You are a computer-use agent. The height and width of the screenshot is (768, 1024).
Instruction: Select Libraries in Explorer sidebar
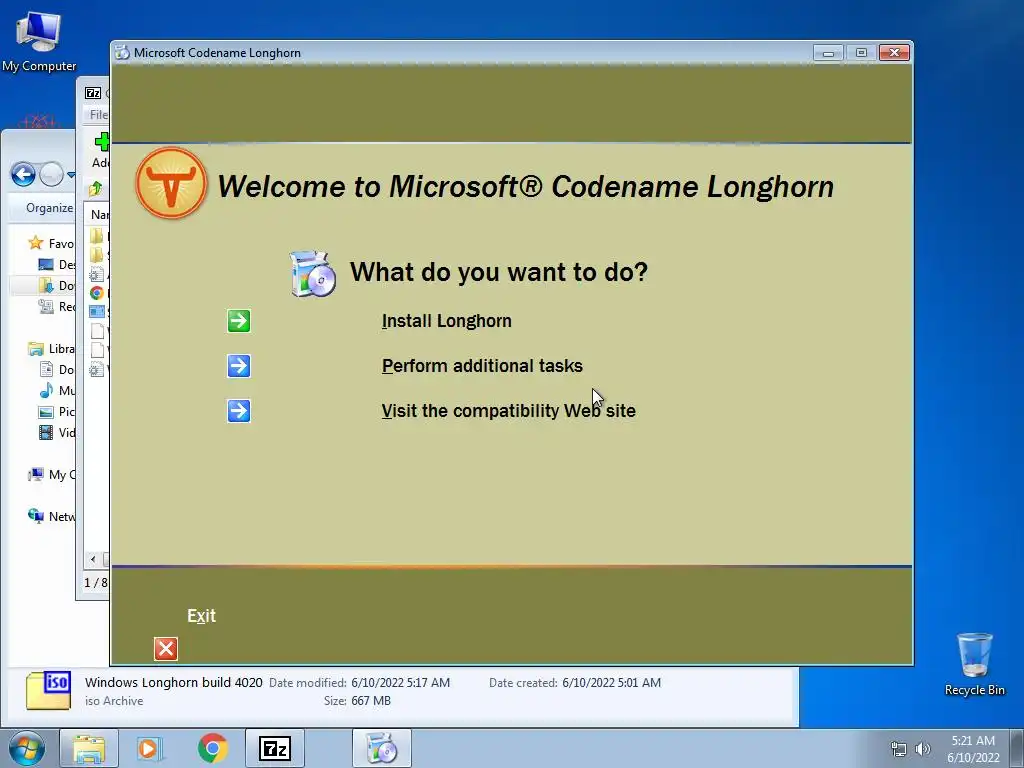coord(51,349)
